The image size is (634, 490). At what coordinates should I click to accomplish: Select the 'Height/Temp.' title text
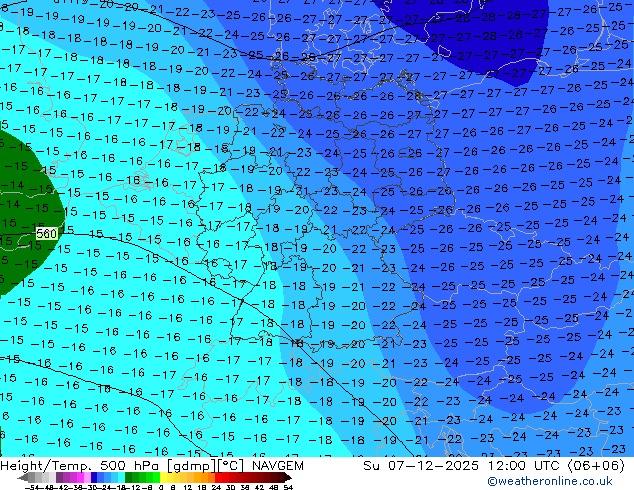(x=45, y=466)
